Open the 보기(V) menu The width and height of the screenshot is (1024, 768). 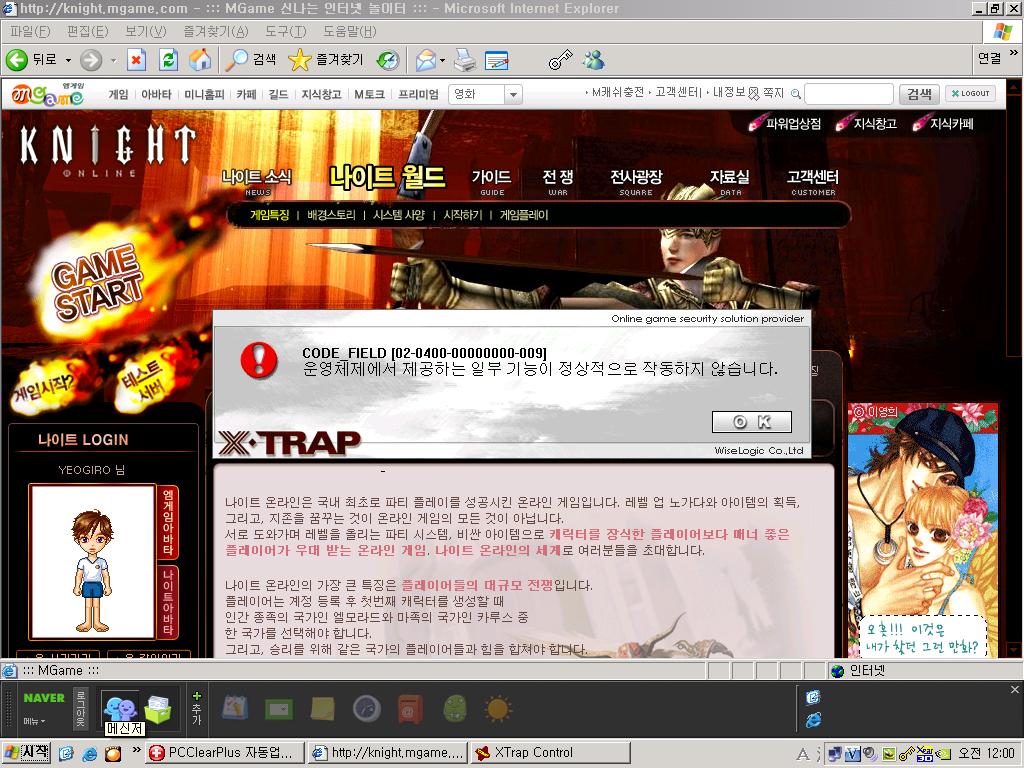(x=146, y=31)
